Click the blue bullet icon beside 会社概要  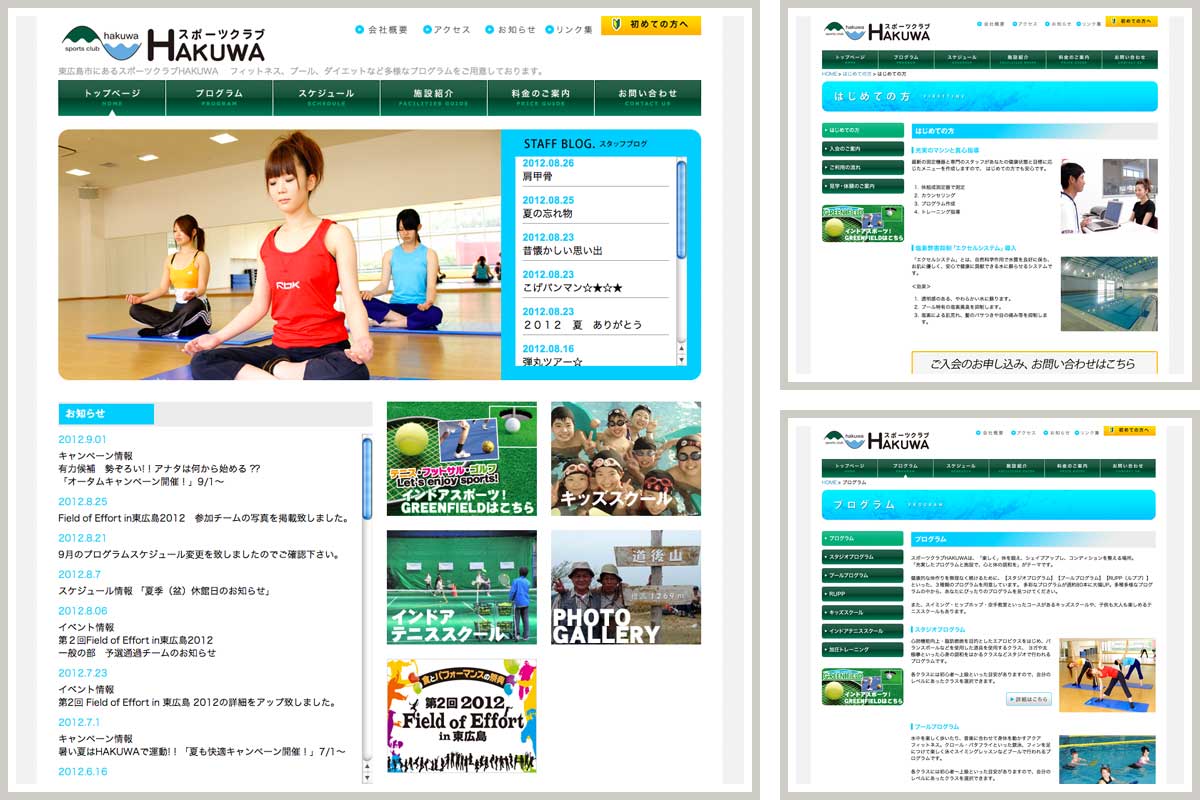(360, 30)
